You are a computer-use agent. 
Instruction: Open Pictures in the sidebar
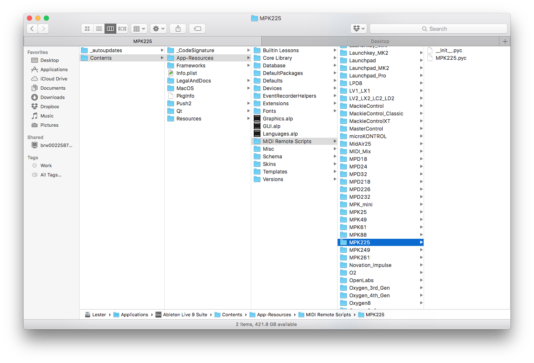(49, 125)
